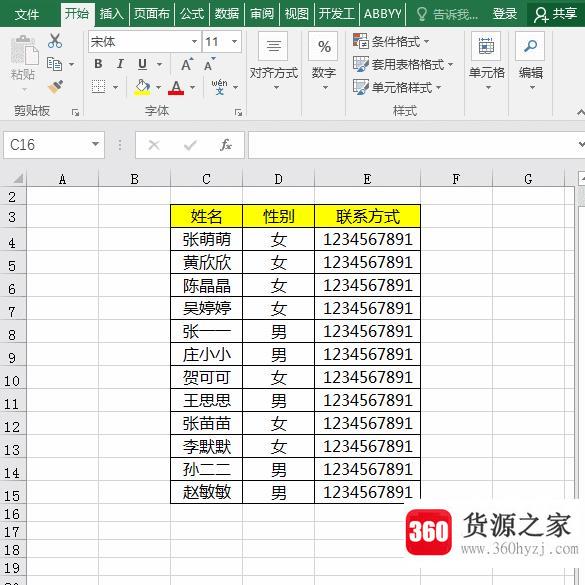
Task: Switch to the 插入 (Insert) tab
Action: coord(112,14)
